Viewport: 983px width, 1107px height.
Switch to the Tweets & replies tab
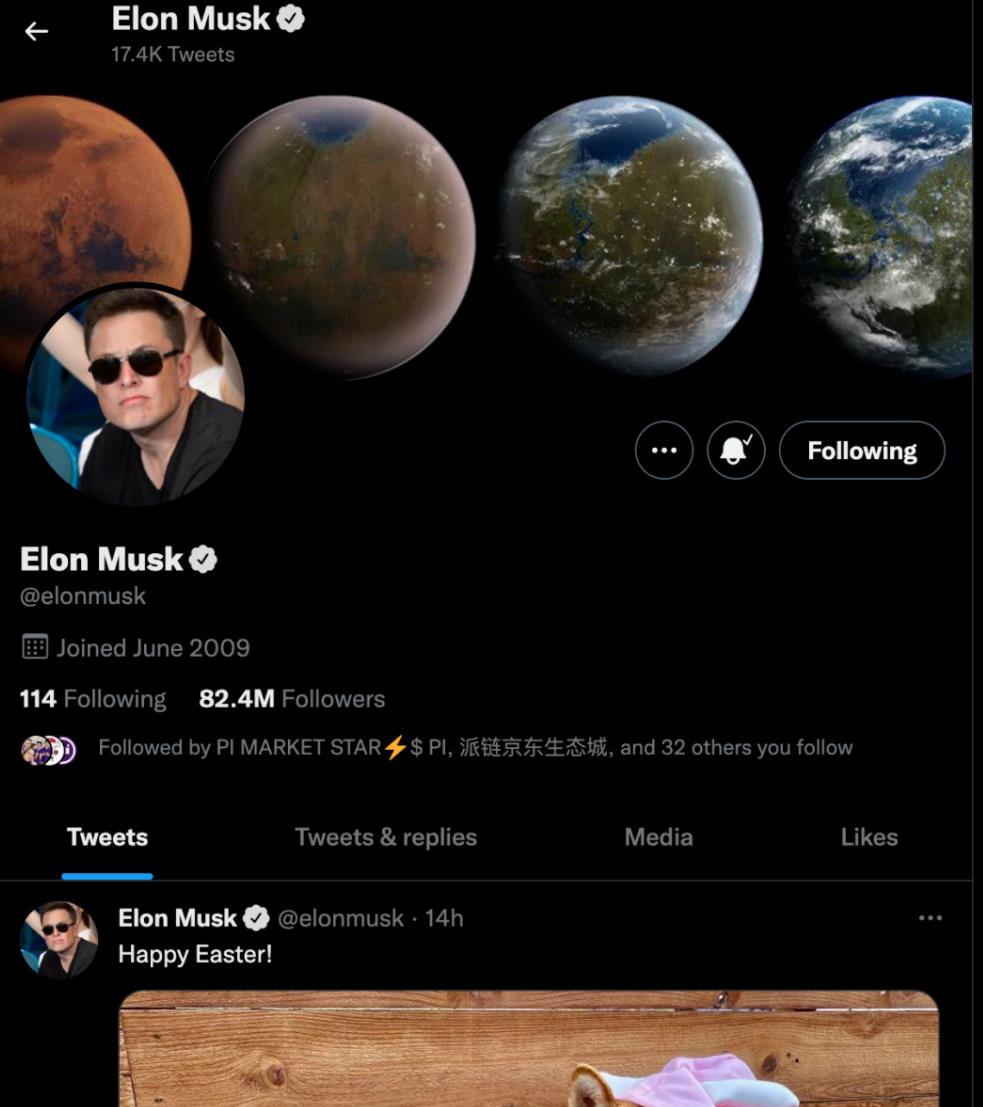[386, 837]
